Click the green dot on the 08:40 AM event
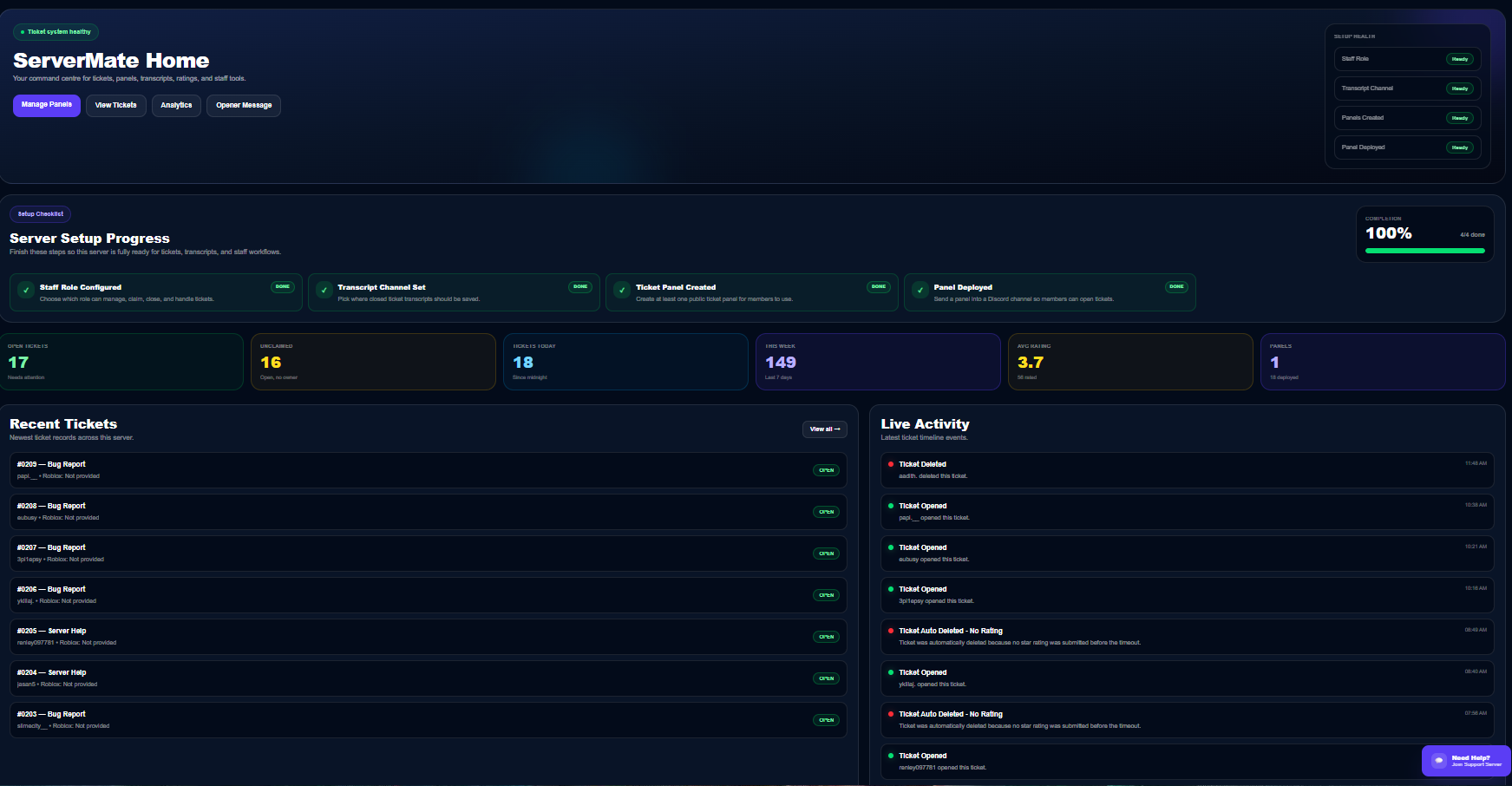 [890, 672]
